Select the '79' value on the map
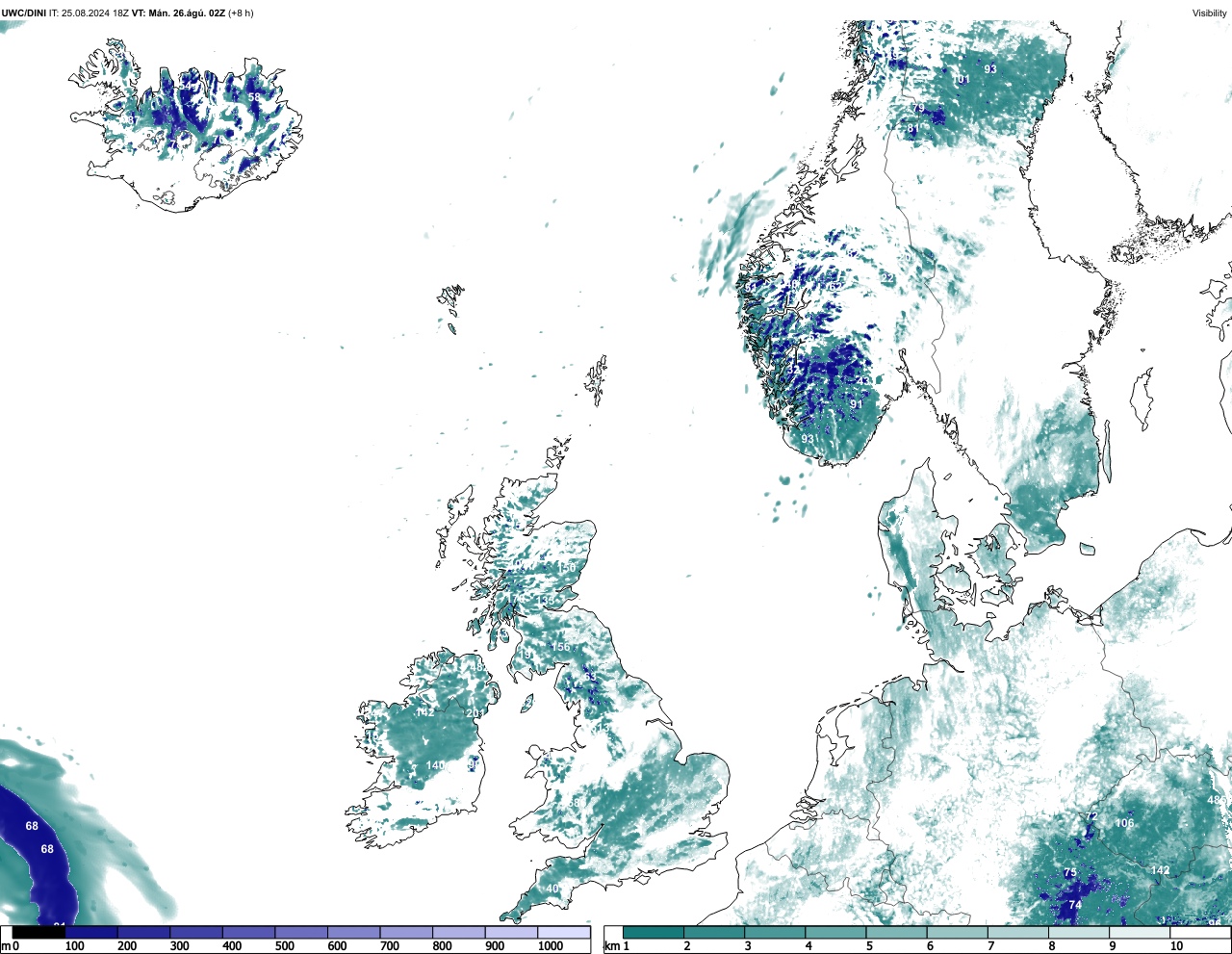The image size is (1232, 954). coord(918,109)
